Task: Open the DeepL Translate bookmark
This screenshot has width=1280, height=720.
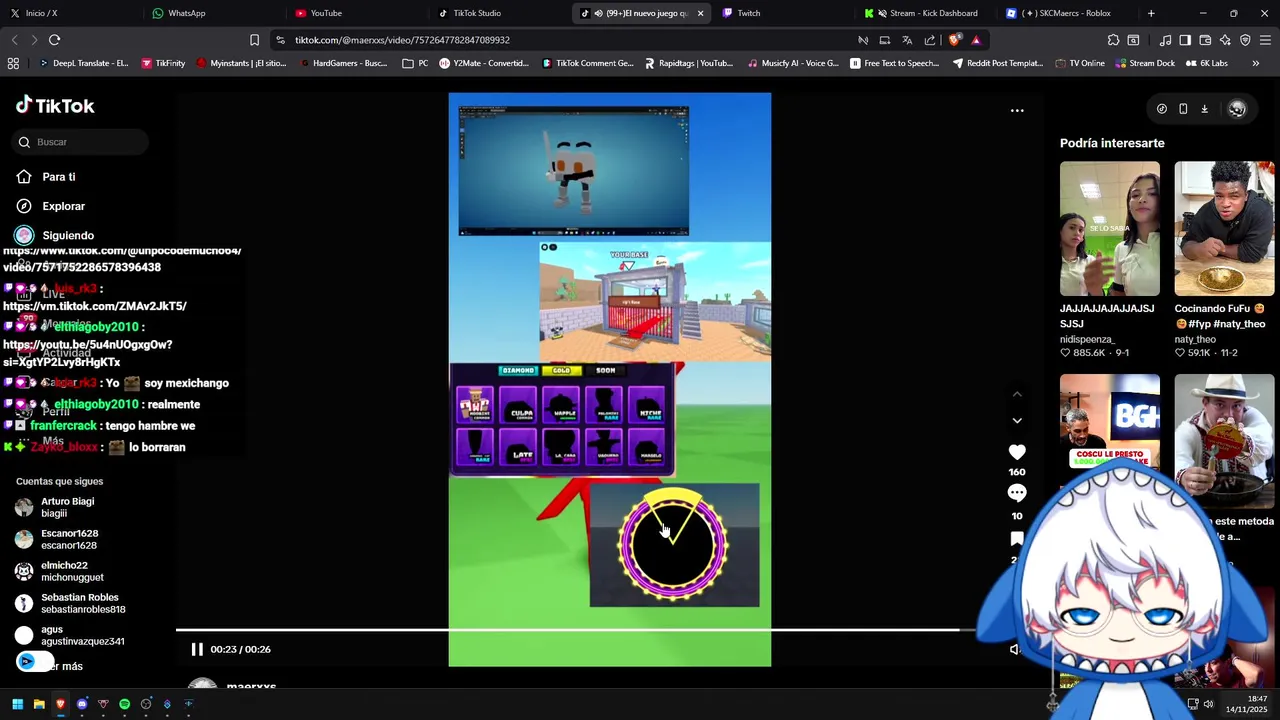Action: 83,63
